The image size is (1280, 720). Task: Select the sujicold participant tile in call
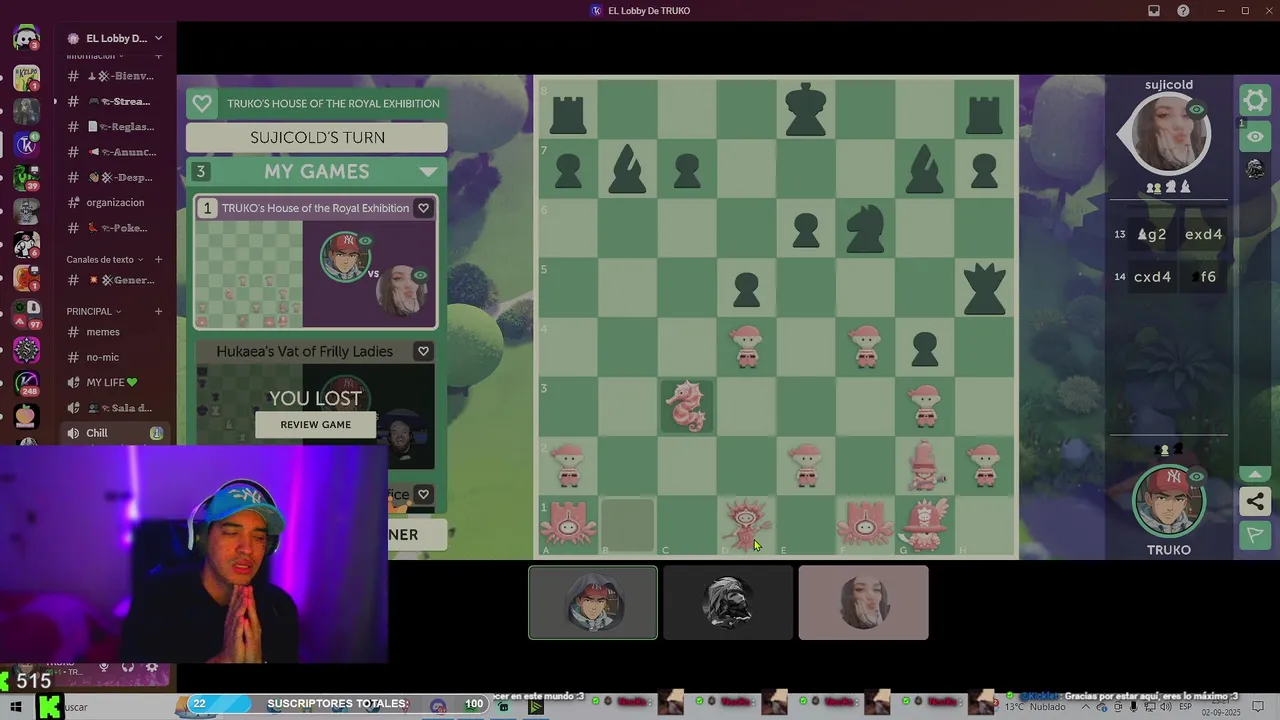pos(863,602)
